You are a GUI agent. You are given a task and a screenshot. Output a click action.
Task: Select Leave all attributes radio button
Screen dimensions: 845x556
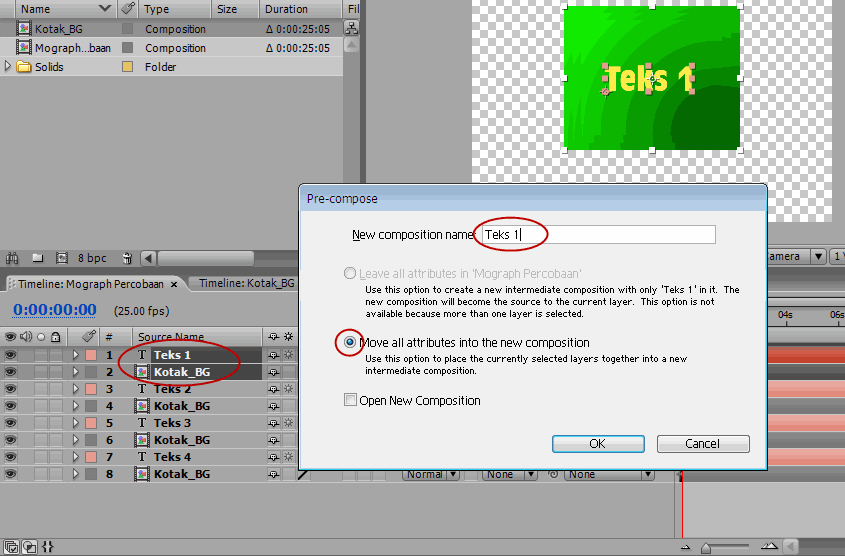350,273
